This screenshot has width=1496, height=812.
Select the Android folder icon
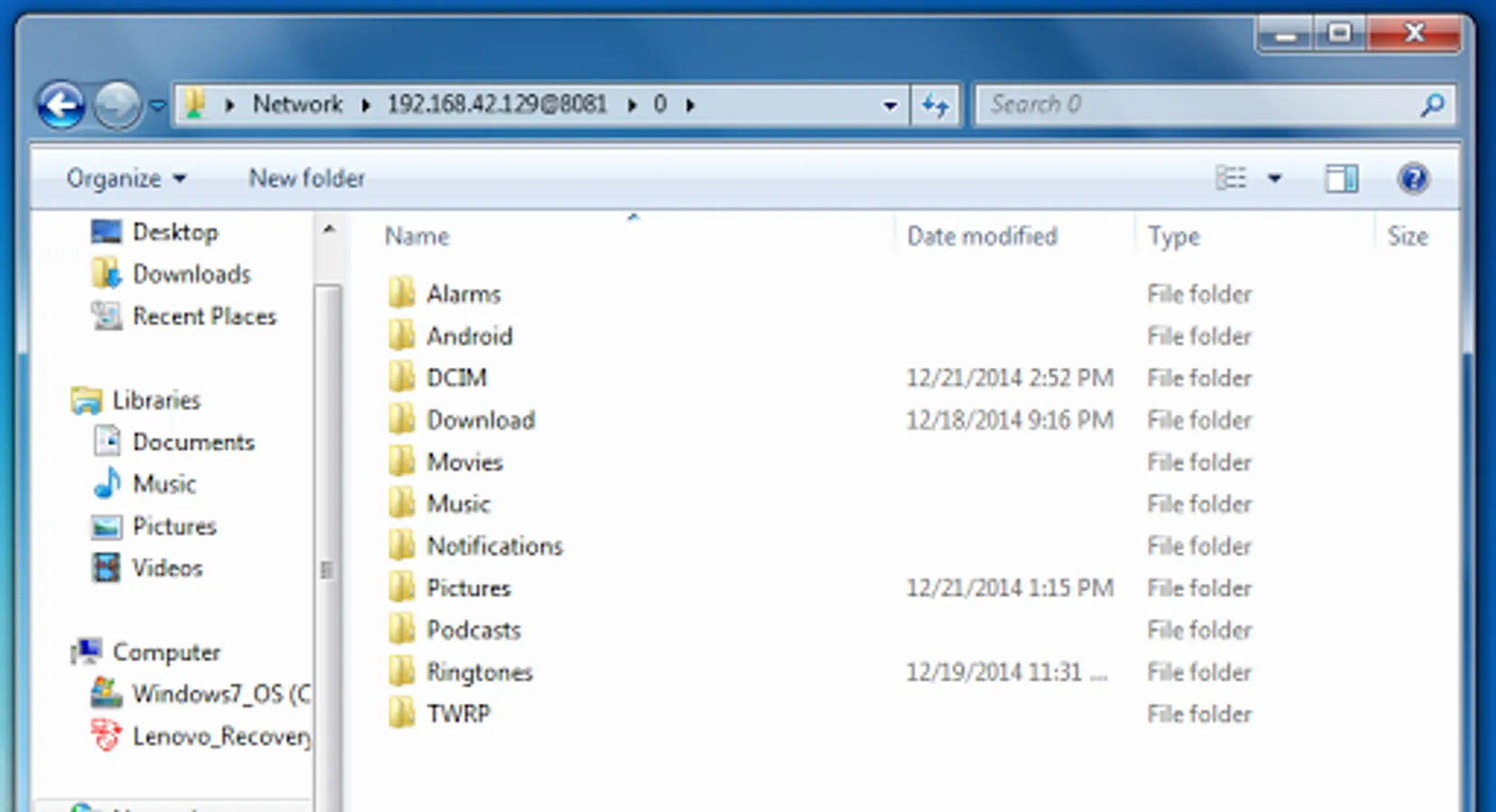402,336
